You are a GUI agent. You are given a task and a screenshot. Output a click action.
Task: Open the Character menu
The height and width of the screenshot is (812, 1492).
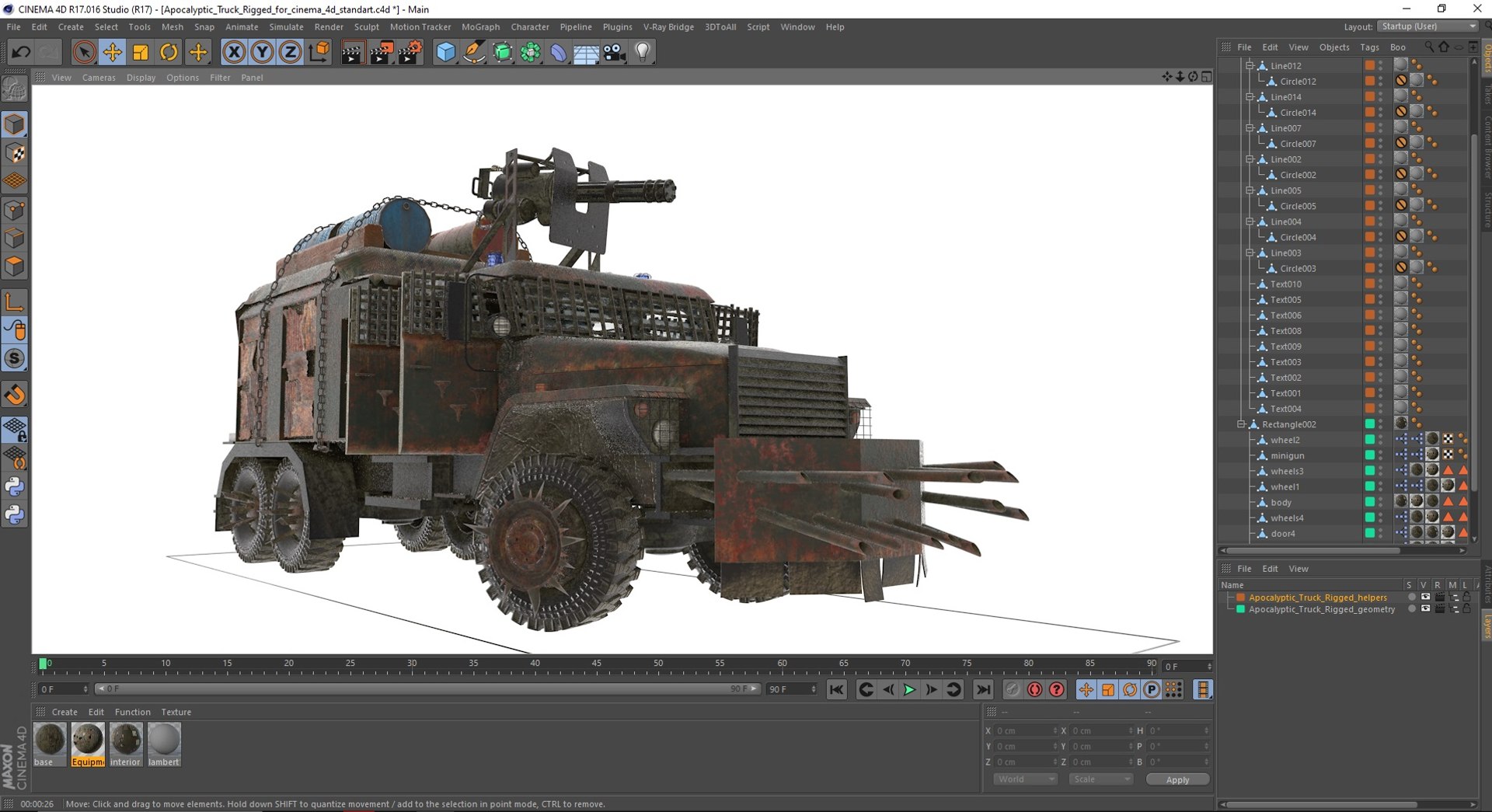click(530, 26)
